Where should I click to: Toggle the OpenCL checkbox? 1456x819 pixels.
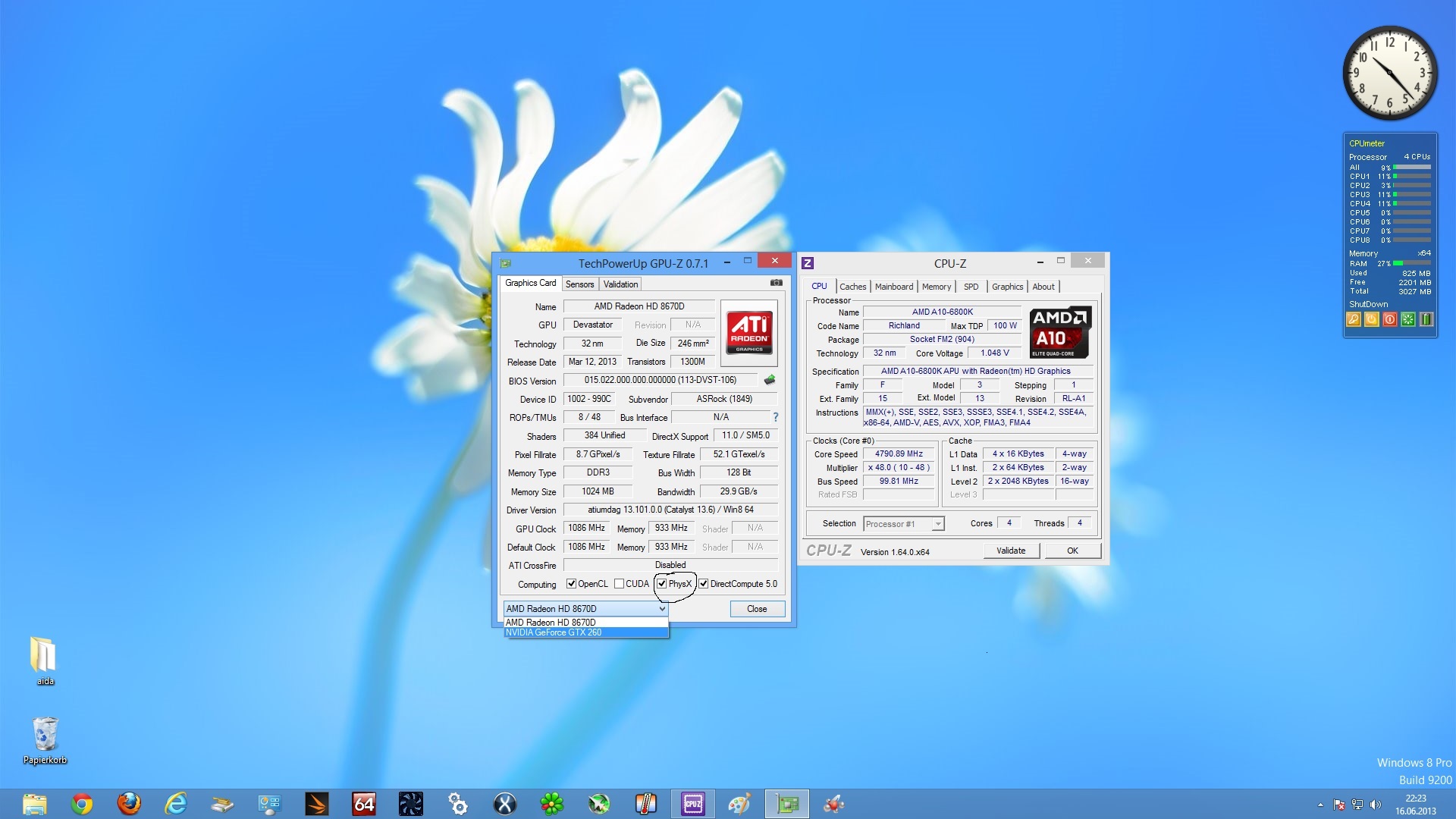[x=571, y=584]
